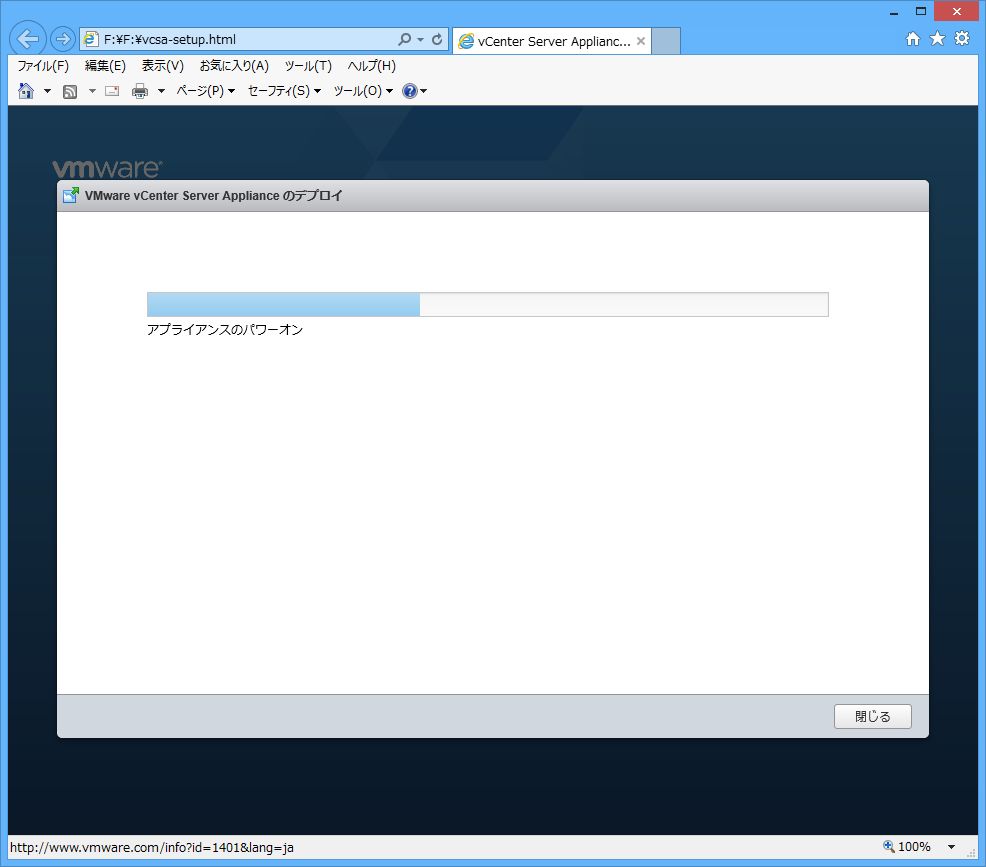Expand the Help icon dropdown arrow

point(423,92)
